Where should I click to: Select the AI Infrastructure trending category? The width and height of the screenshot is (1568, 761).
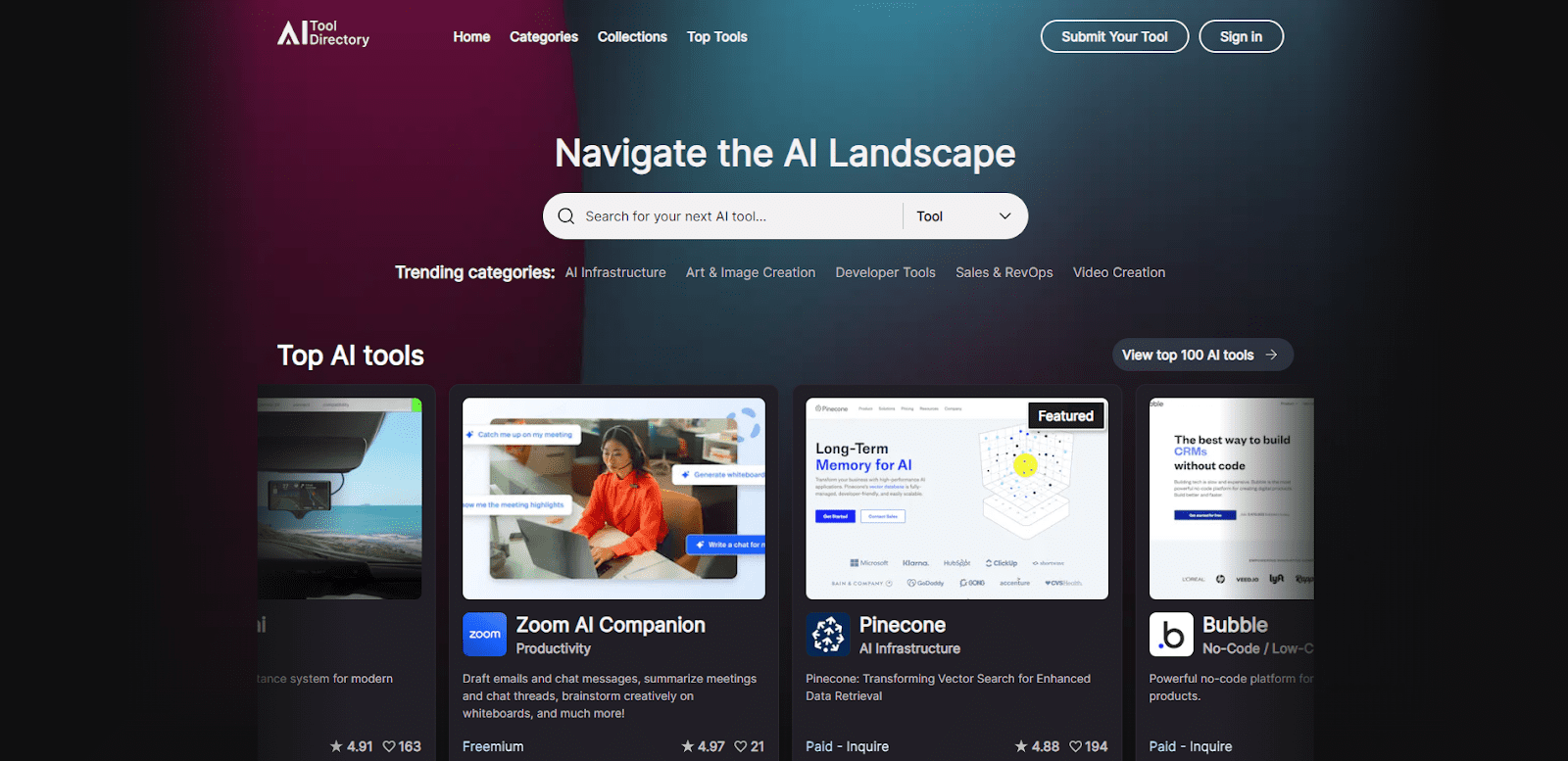[615, 272]
